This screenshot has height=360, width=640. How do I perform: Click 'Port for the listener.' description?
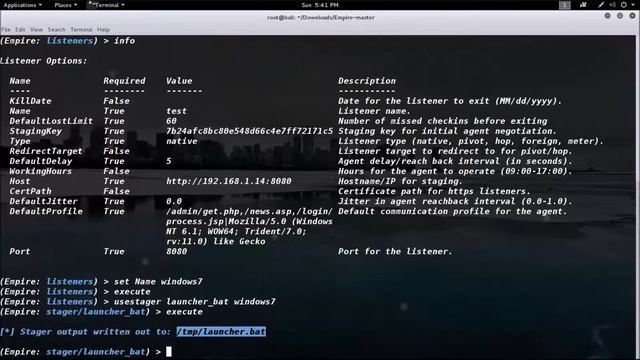click(395, 251)
